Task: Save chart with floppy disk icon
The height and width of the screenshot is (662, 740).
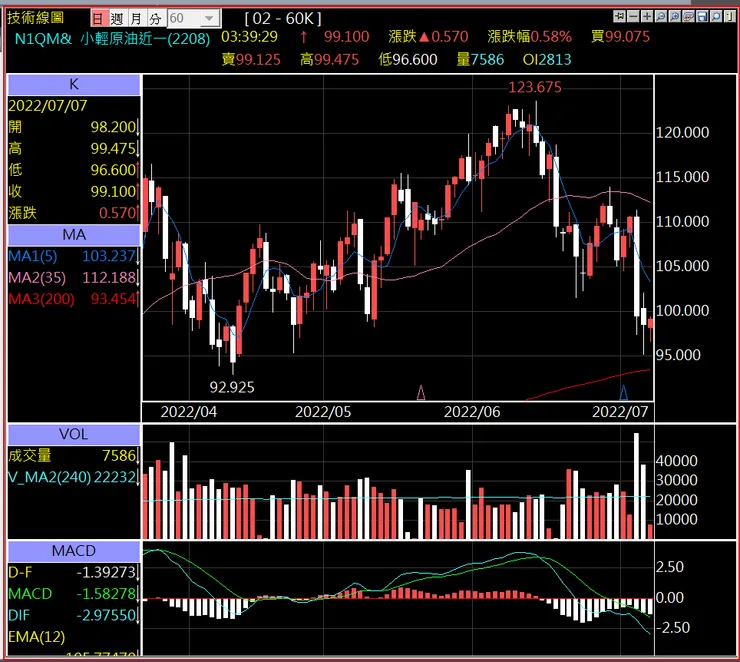Action: [x=702, y=16]
